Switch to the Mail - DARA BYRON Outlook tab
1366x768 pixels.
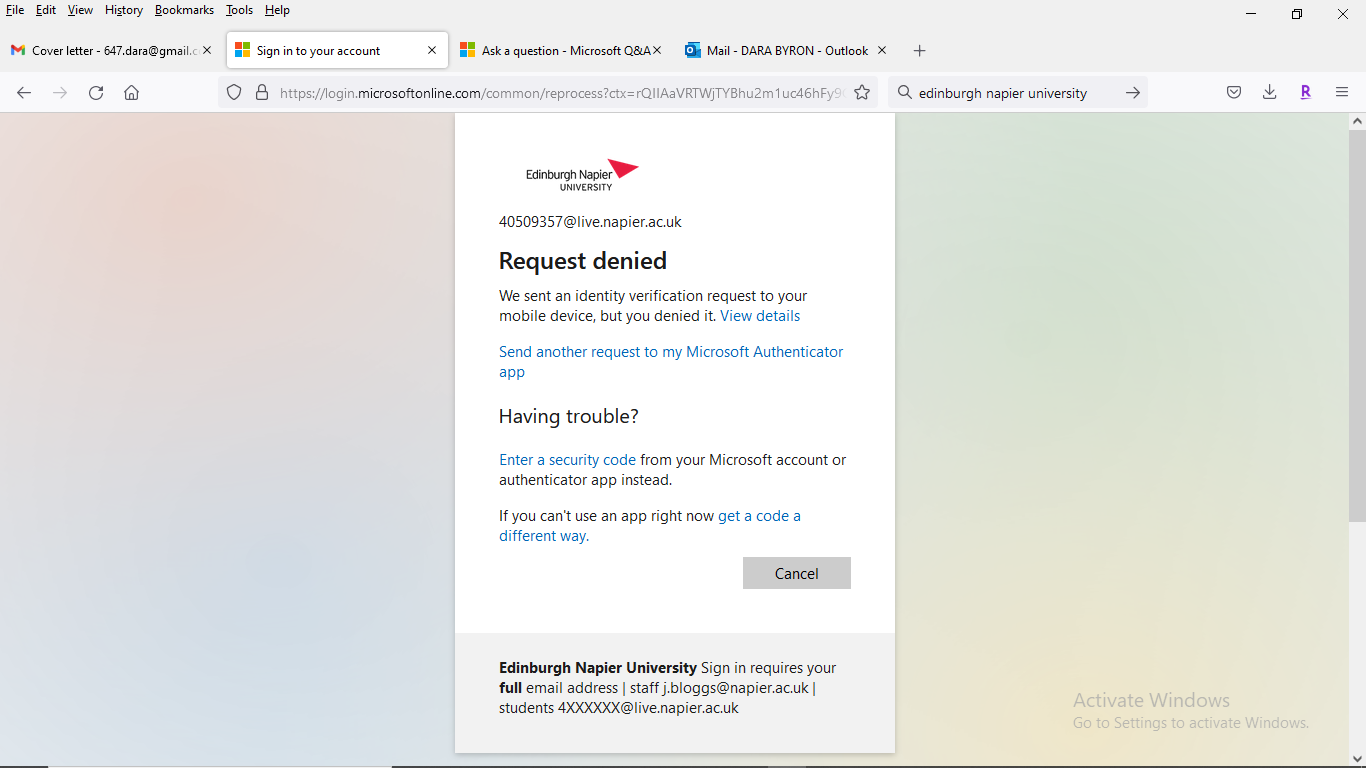click(x=785, y=49)
